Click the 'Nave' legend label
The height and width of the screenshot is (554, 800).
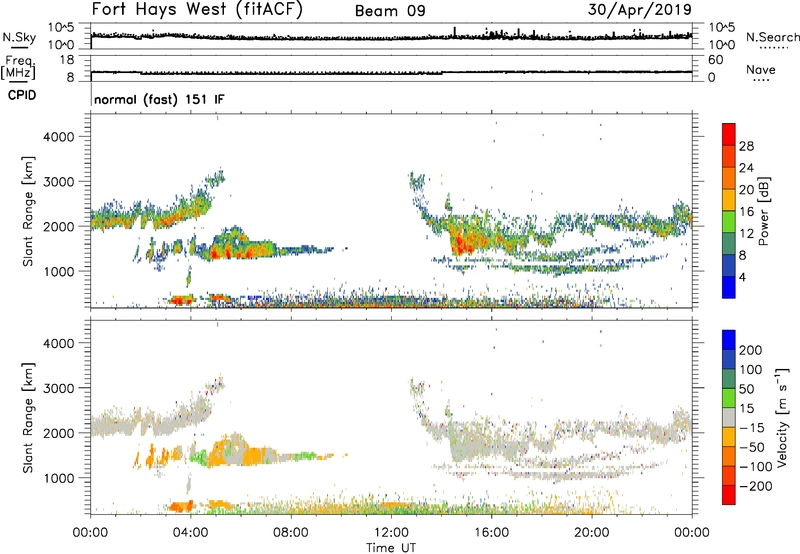pos(761,69)
